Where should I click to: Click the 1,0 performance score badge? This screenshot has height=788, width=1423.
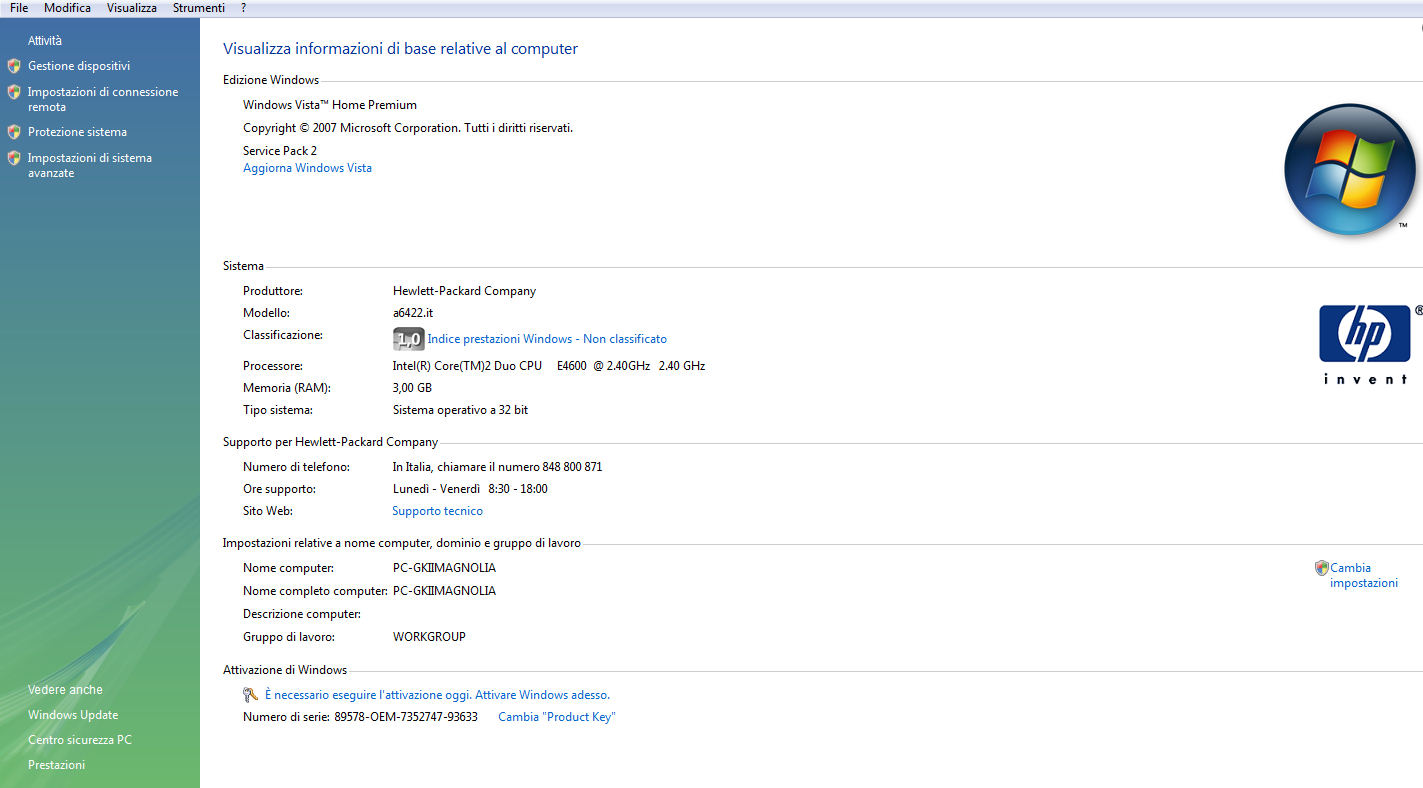click(408, 339)
